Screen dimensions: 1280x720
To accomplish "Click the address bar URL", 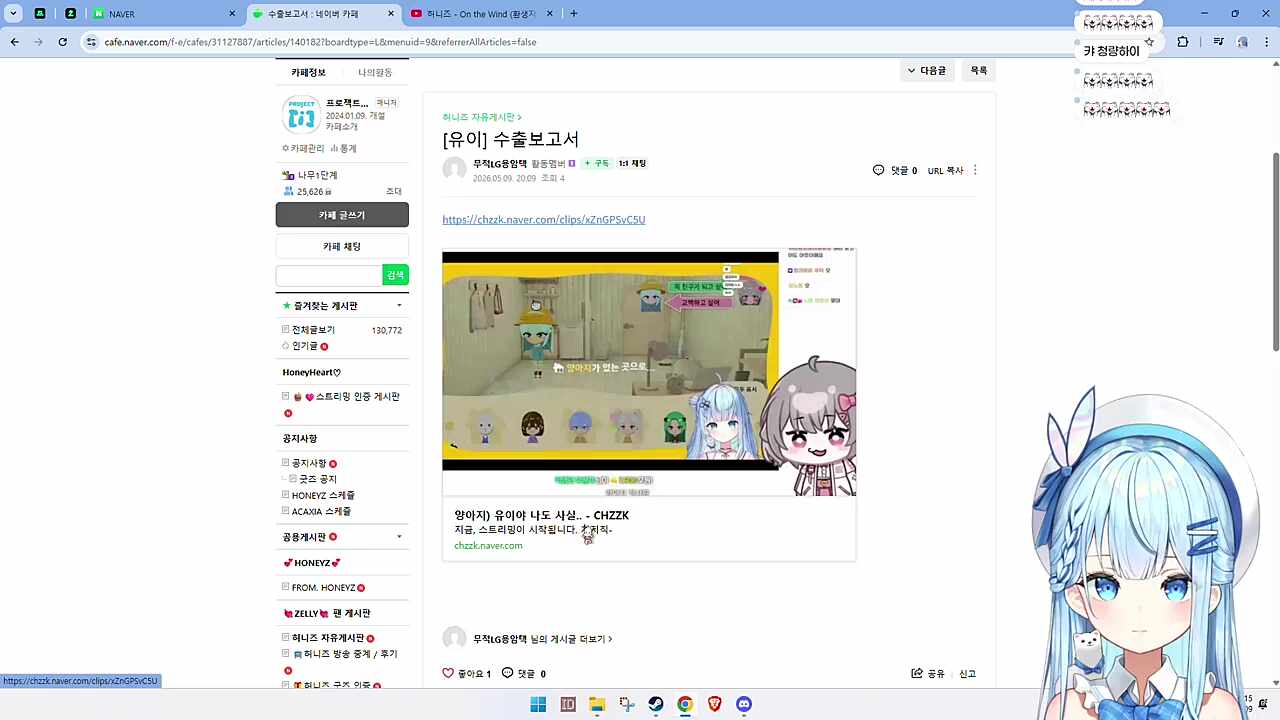I will [x=320, y=42].
